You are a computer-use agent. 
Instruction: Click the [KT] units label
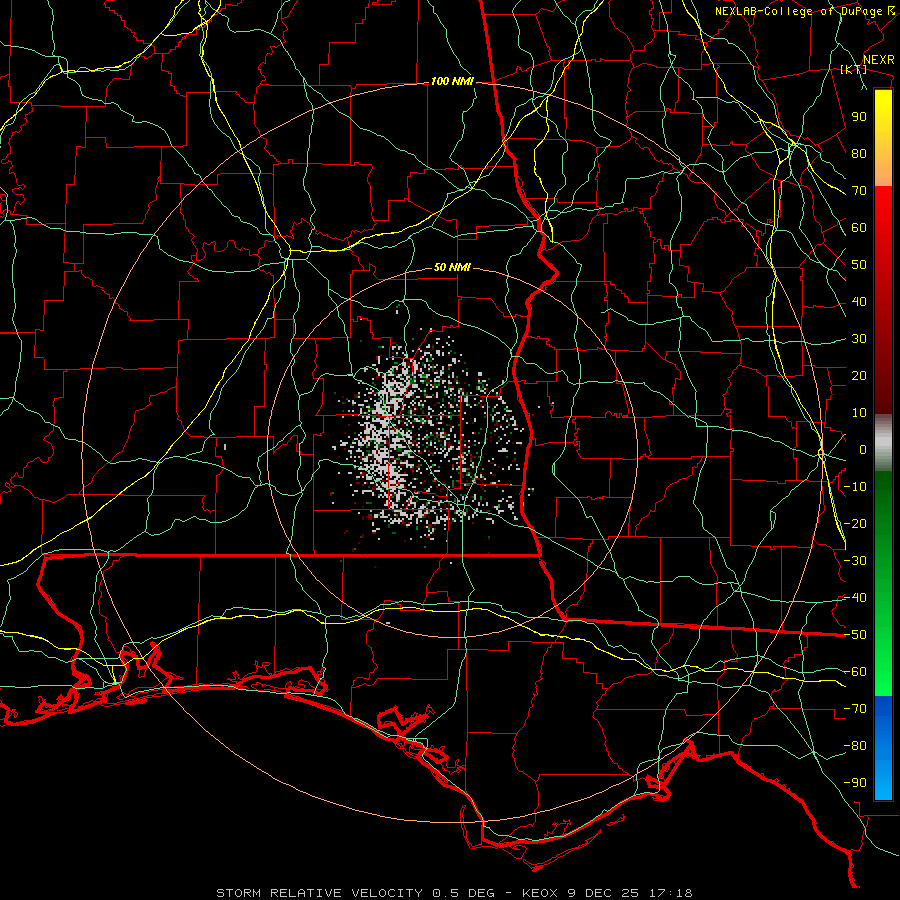pos(854,69)
